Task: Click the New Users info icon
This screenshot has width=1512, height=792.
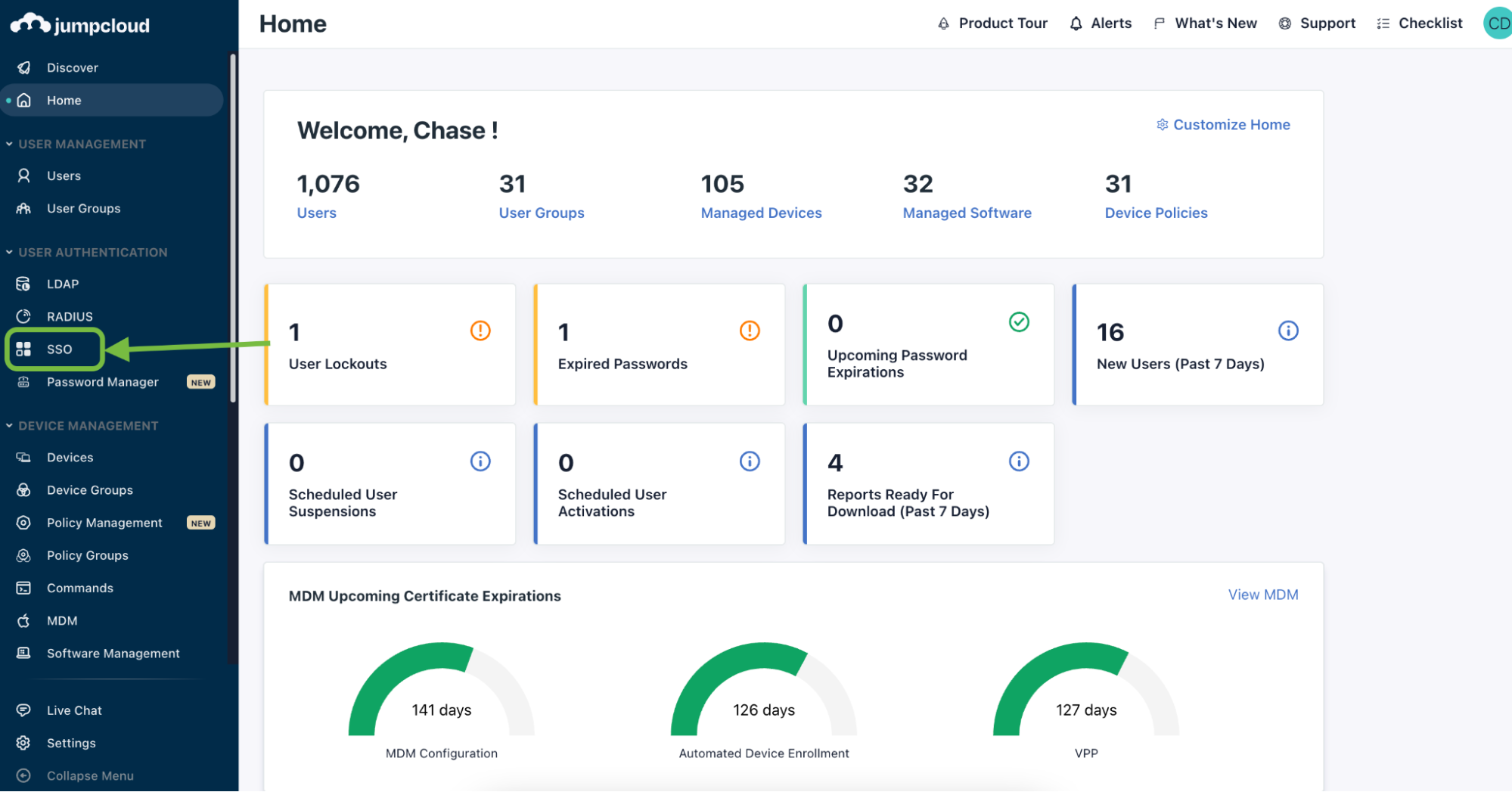Action: tap(1288, 331)
